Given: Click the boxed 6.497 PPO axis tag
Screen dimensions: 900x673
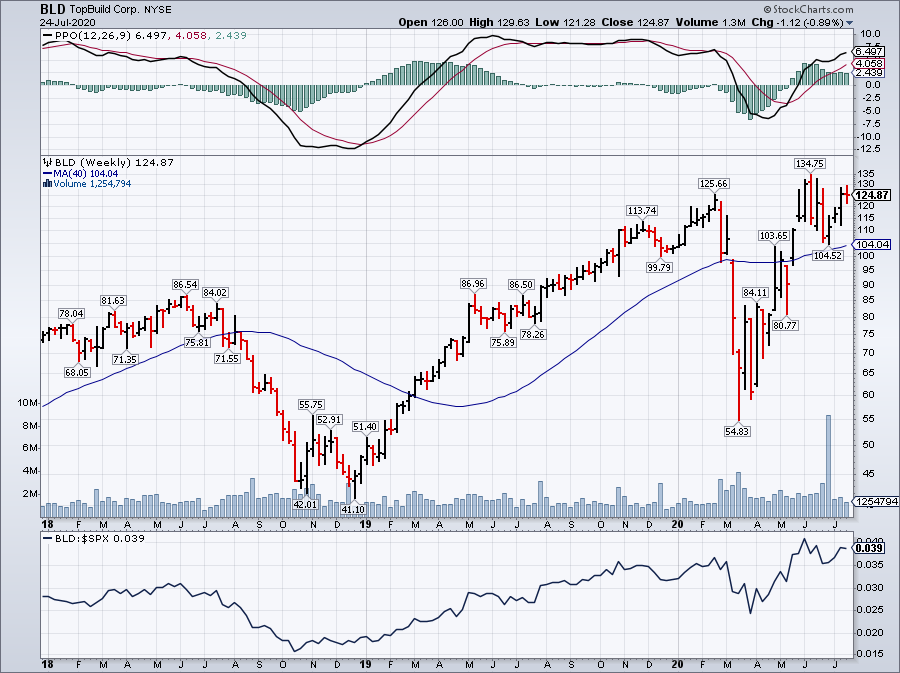Looking at the screenshot, I should 868,52.
